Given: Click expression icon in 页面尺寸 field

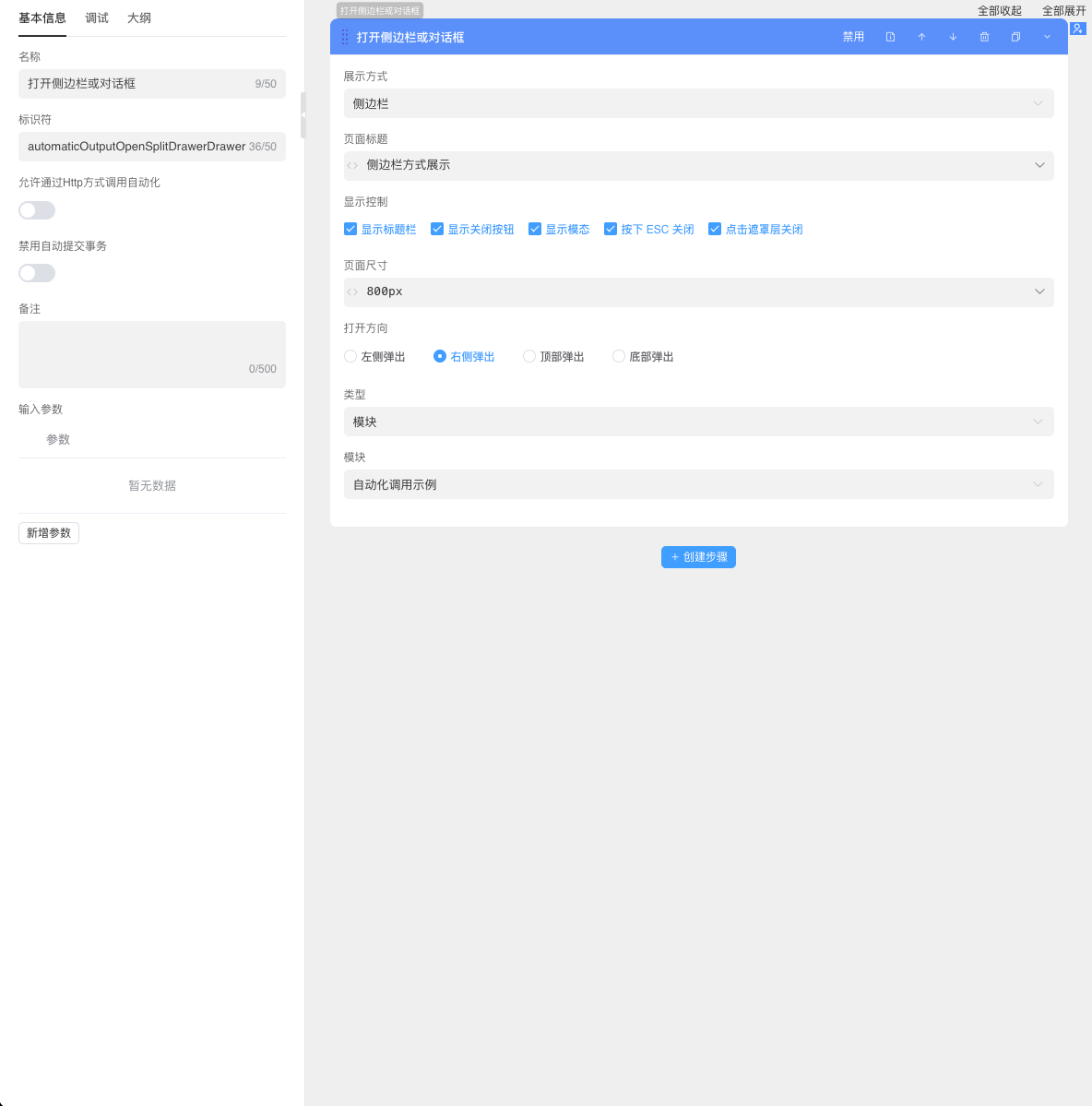Looking at the screenshot, I should [352, 291].
